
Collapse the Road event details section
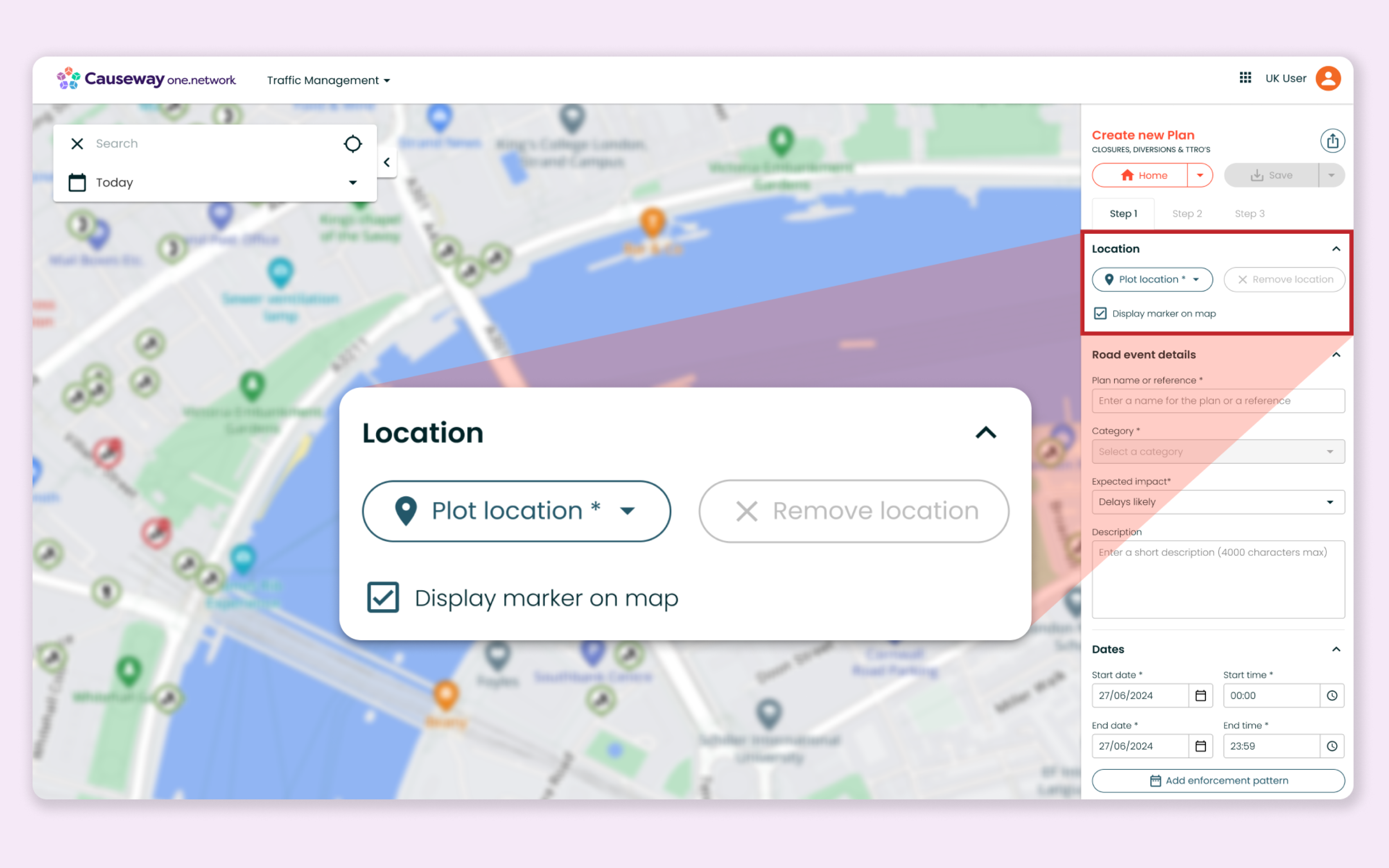click(1335, 355)
